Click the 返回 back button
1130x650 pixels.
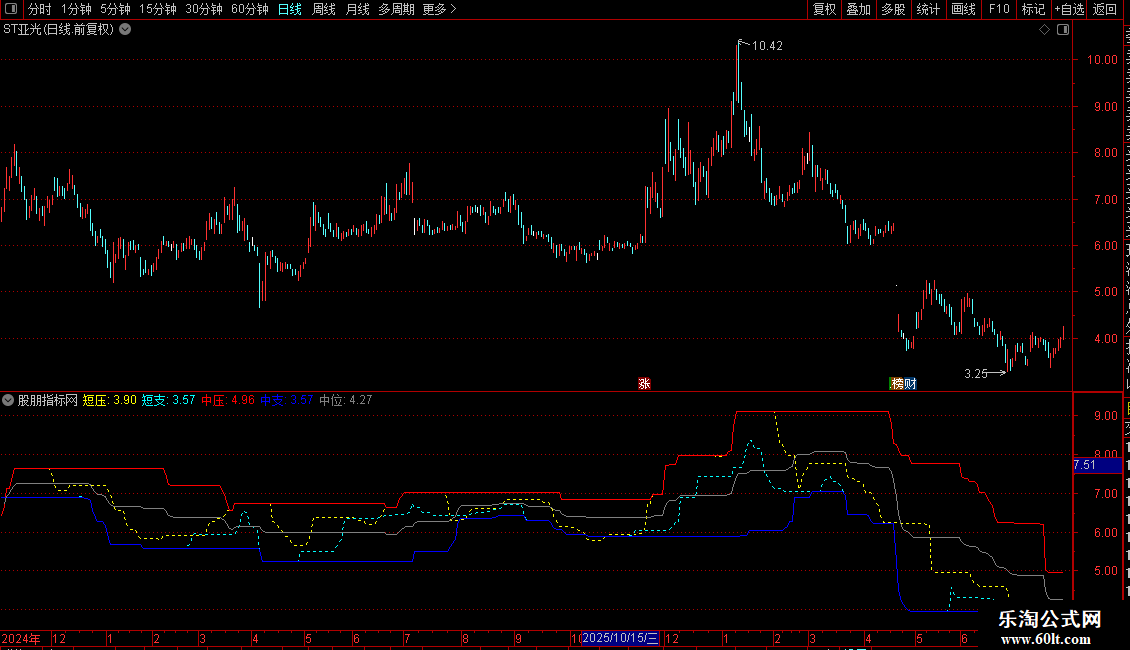click(1104, 9)
